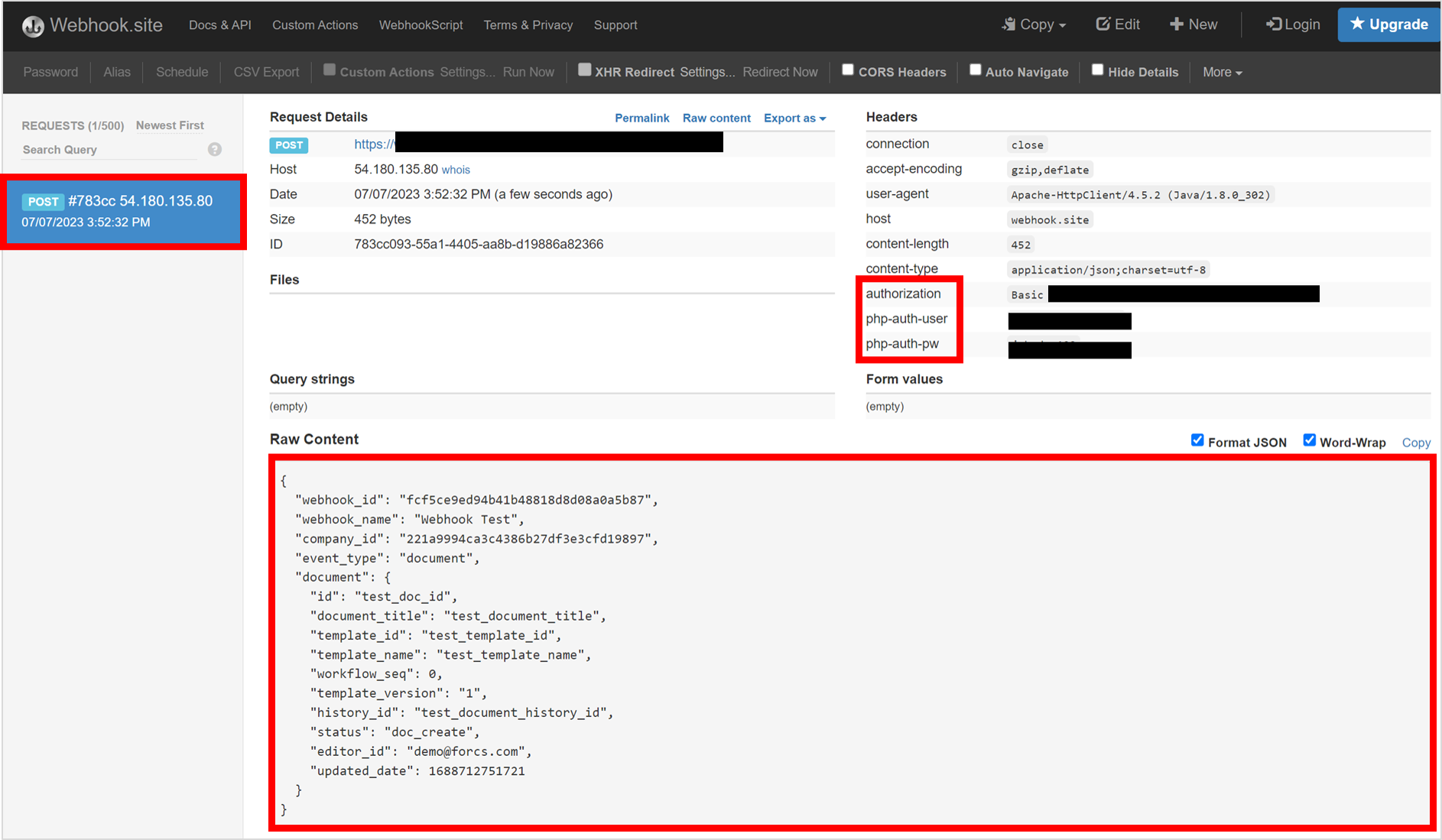This screenshot has height=840, width=1442.
Task: Click the php-auth-pw header label
Action: [902, 344]
